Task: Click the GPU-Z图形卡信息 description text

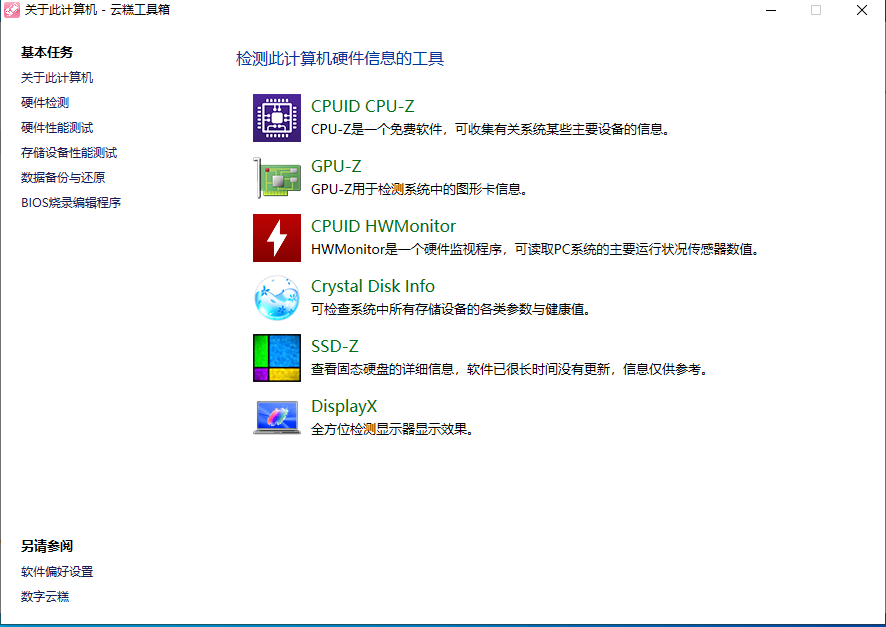Action: click(x=420, y=189)
